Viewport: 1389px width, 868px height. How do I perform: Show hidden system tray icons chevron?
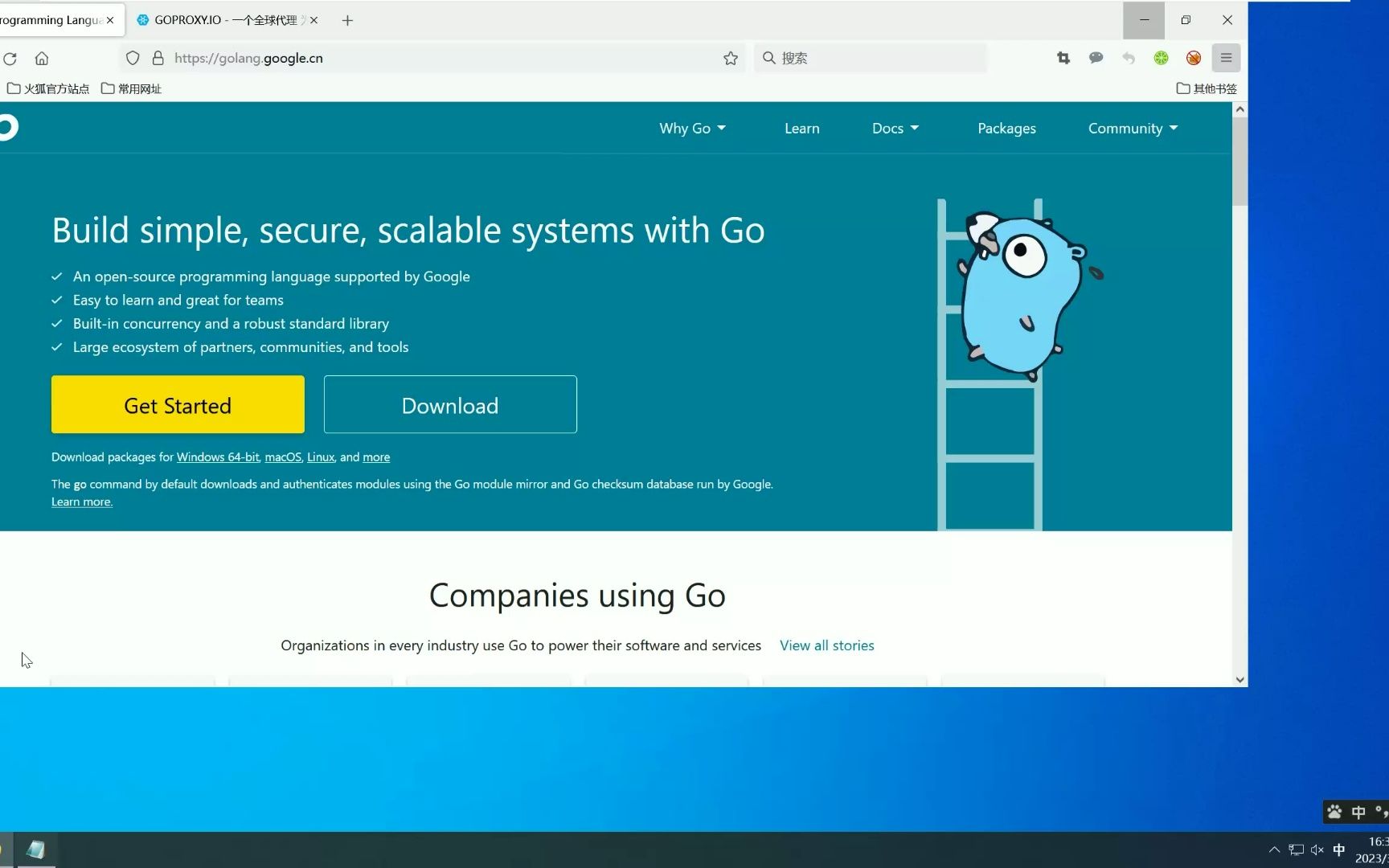[1274, 850]
